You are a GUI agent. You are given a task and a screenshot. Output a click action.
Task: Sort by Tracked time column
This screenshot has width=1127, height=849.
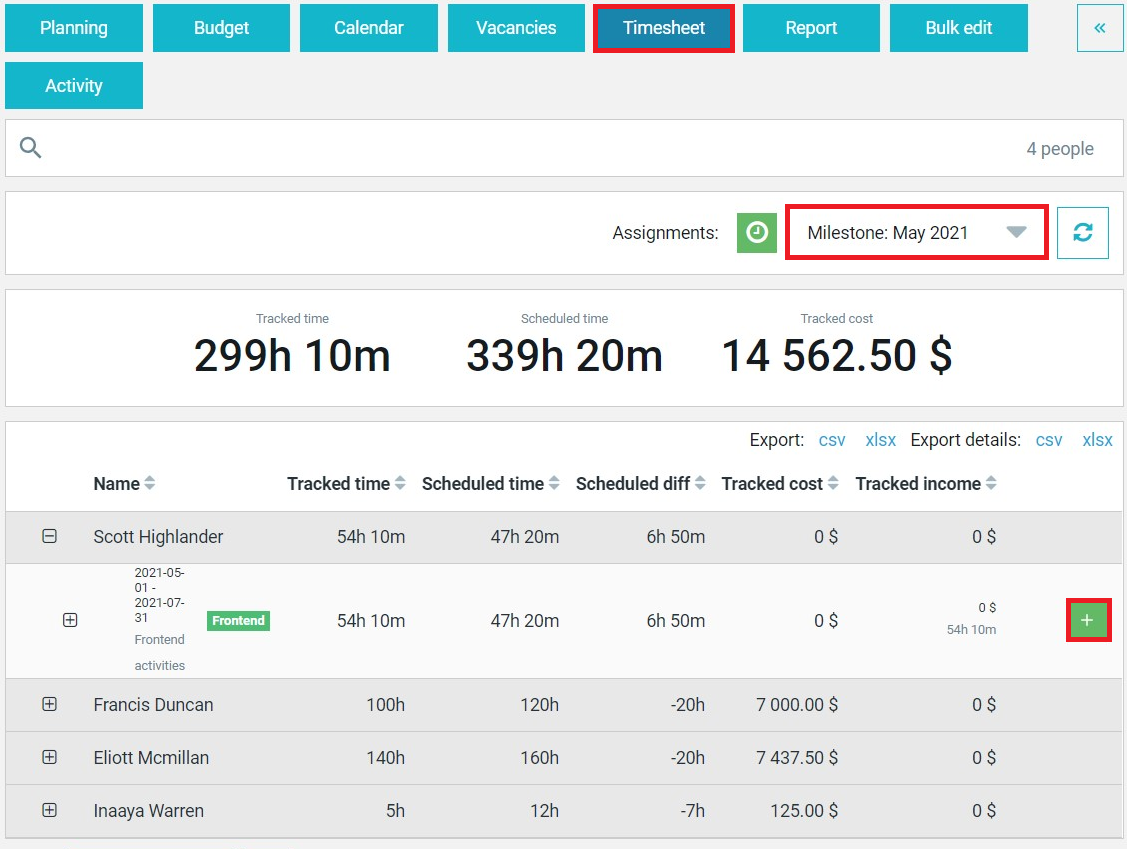pos(346,483)
